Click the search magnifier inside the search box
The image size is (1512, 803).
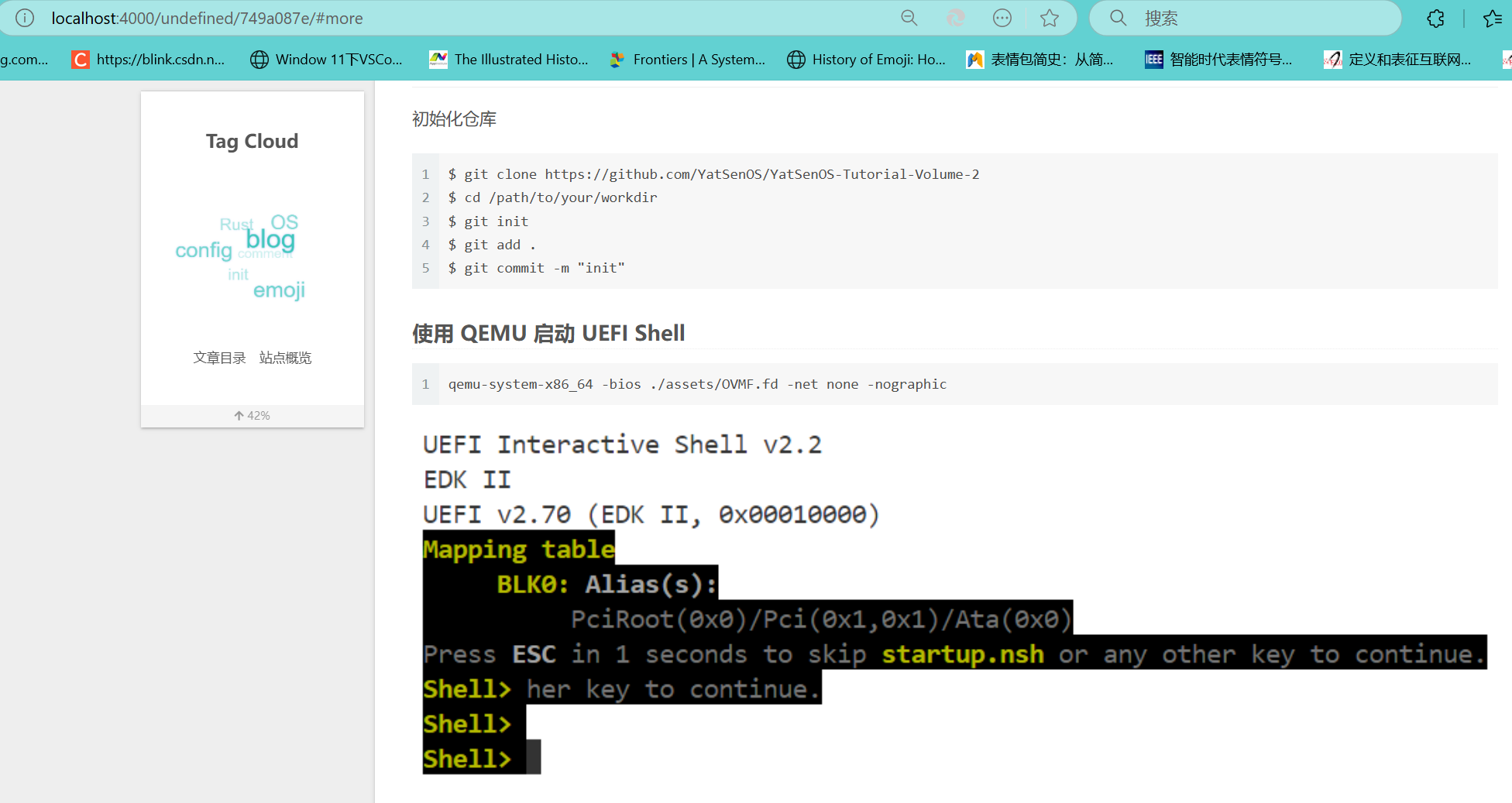coord(1118,18)
